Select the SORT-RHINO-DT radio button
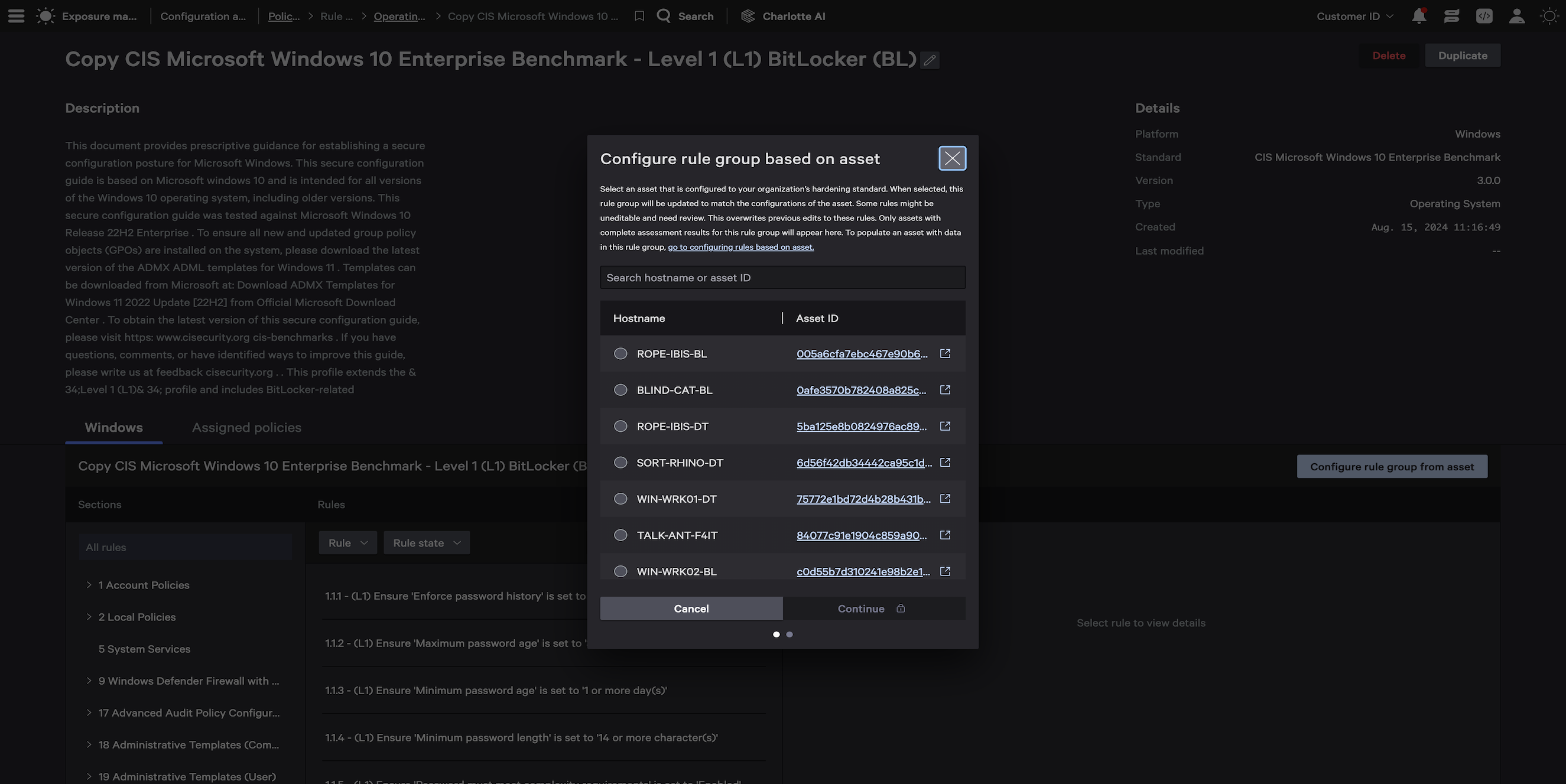Image resolution: width=1566 pixels, height=784 pixels. 620,463
